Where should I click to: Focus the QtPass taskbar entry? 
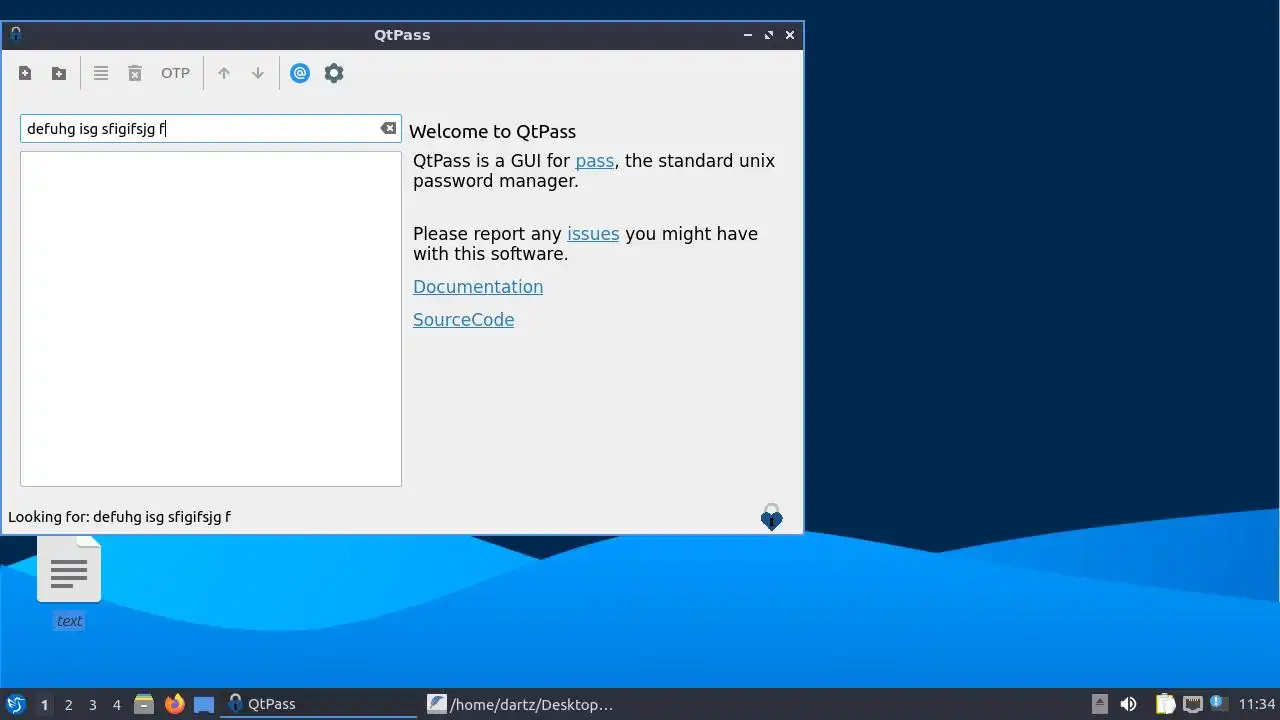[x=318, y=704]
